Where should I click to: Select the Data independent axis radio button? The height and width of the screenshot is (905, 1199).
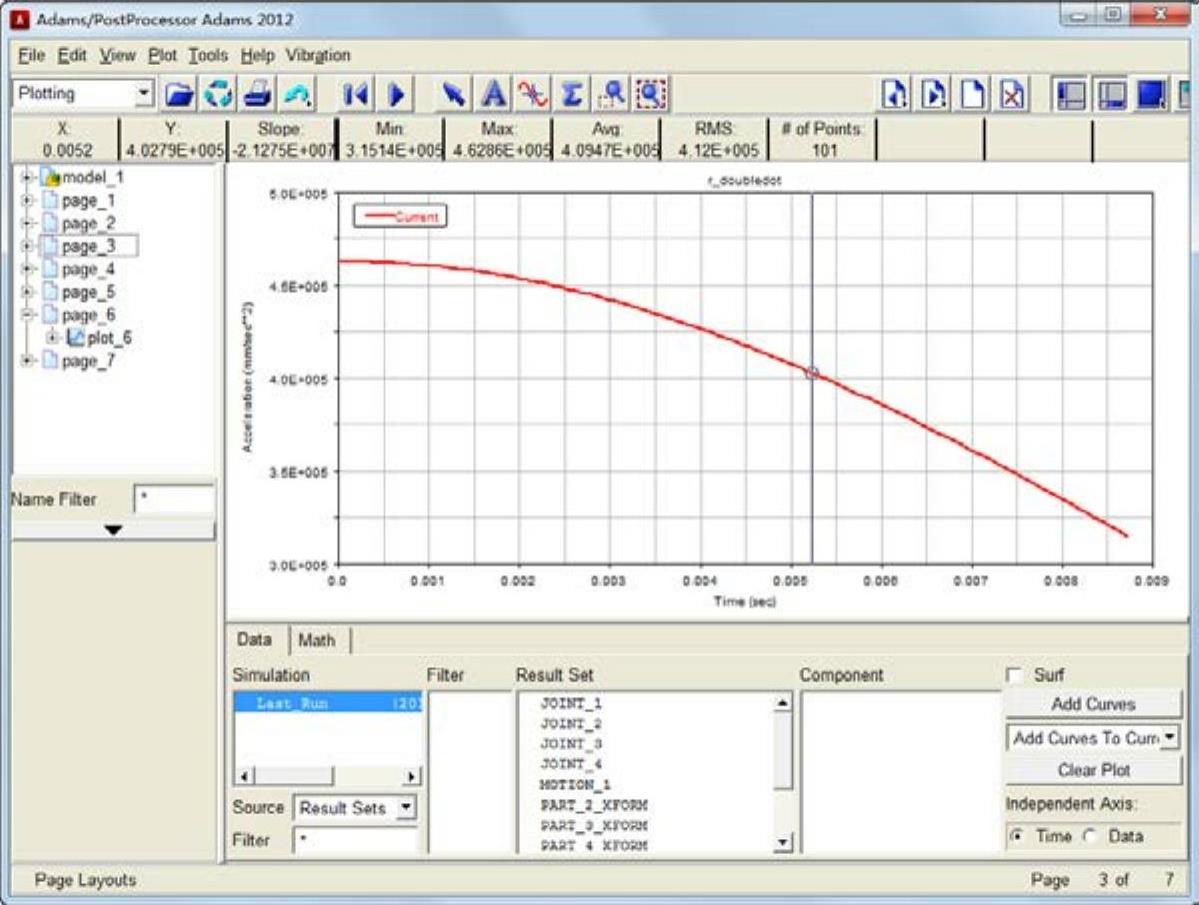(x=1090, y=836)
